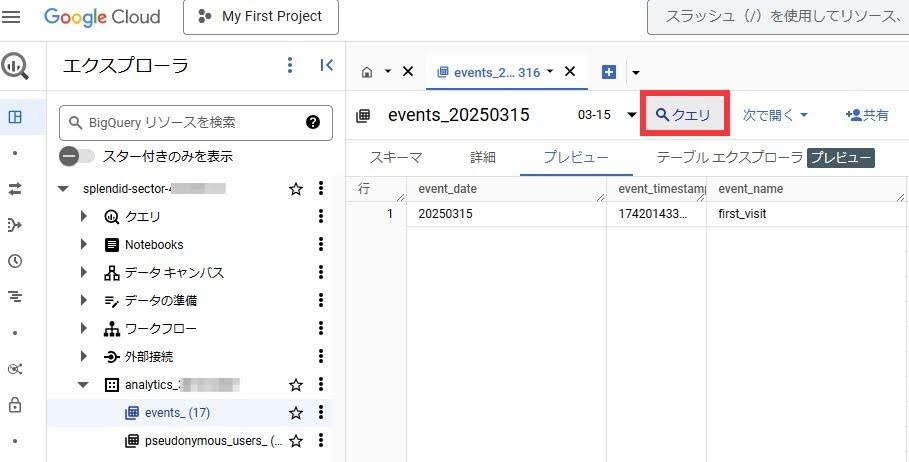Open more actions for 外部接続
Image resolution: width=909 pixels, height=462 pixels.
click(321, 356)
